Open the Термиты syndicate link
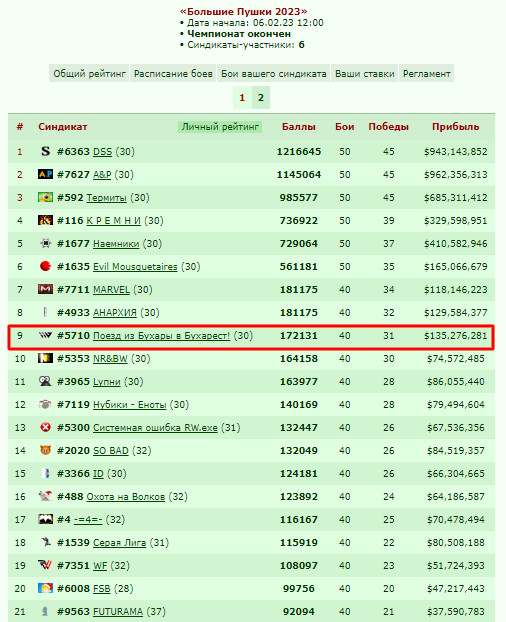The width and height of the screenshot is (506, 622). pos(107,198)
